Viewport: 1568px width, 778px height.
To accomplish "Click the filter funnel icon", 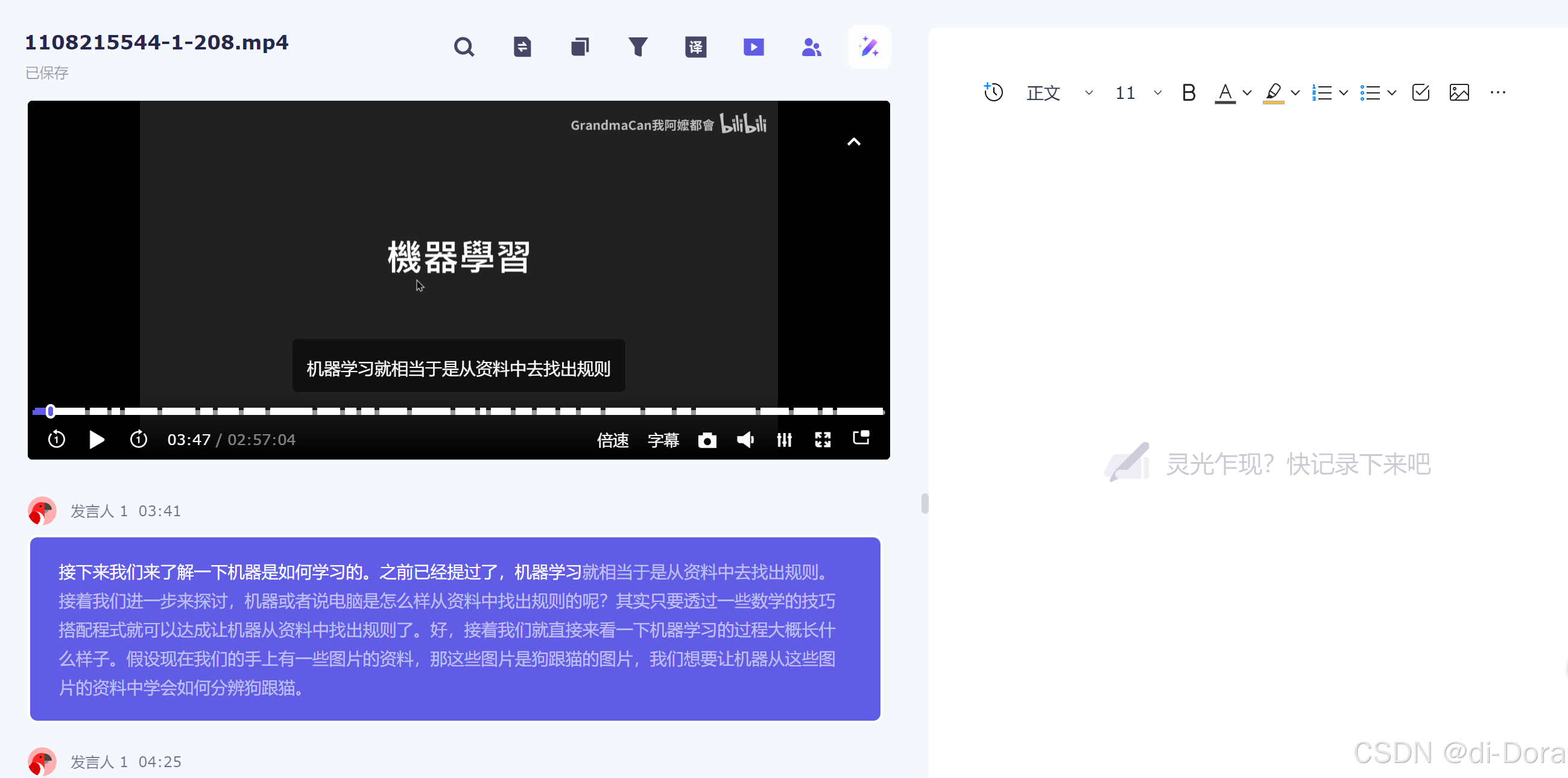I will click(637, 47).
